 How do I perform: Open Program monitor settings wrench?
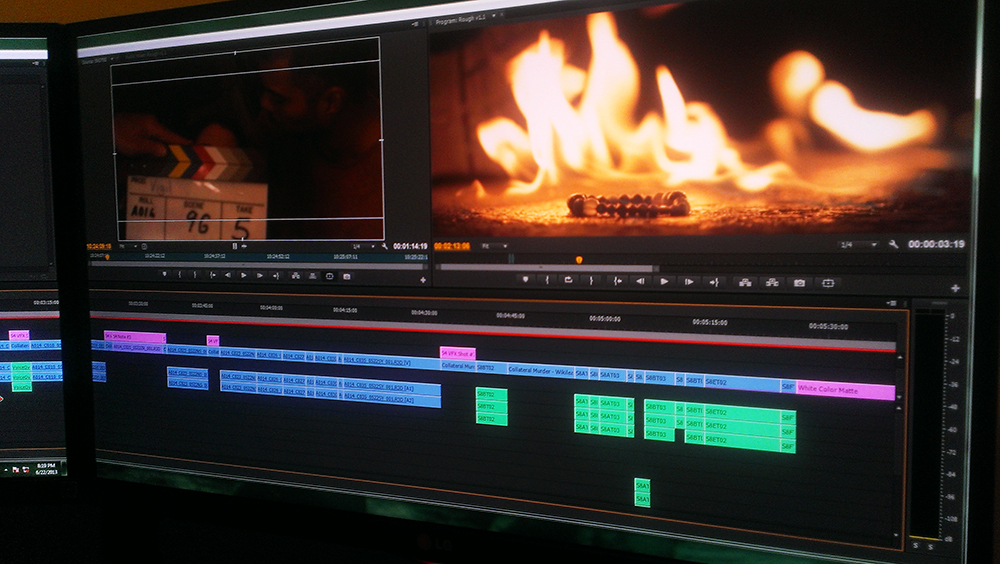click(892, 244)
